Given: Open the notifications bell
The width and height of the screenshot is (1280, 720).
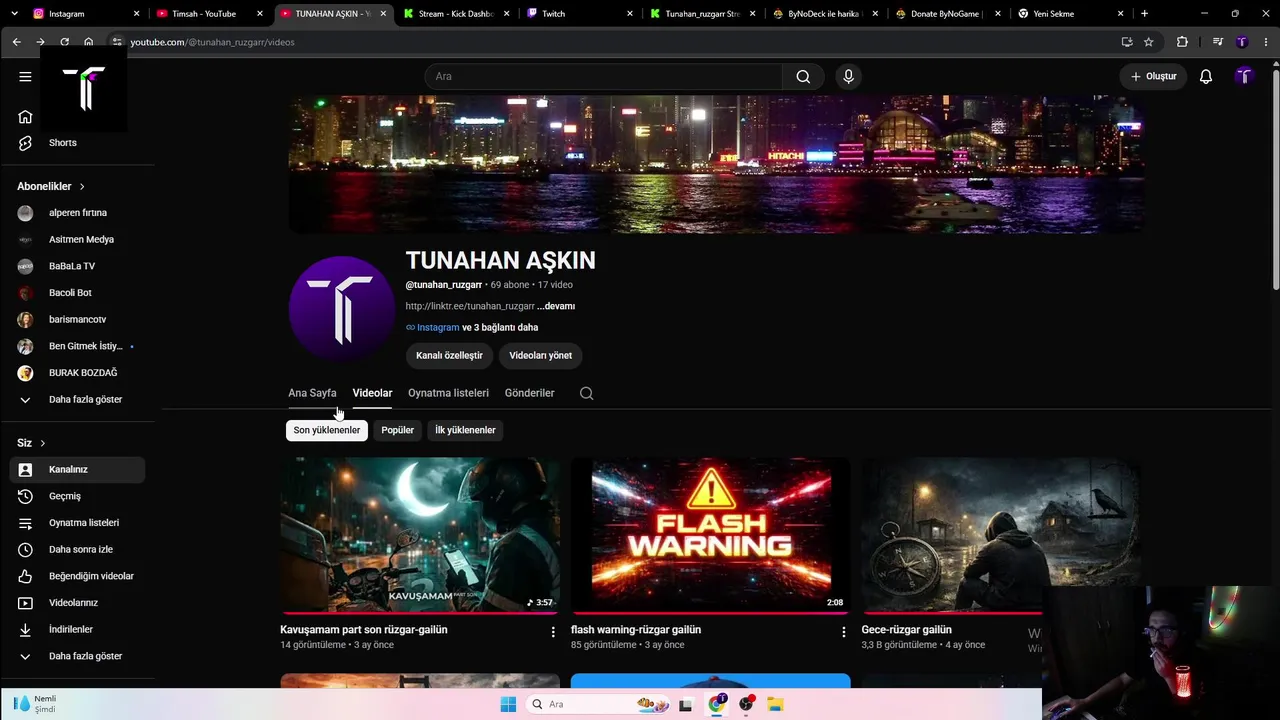Looking at the screenshot, I should [1206, 77].
